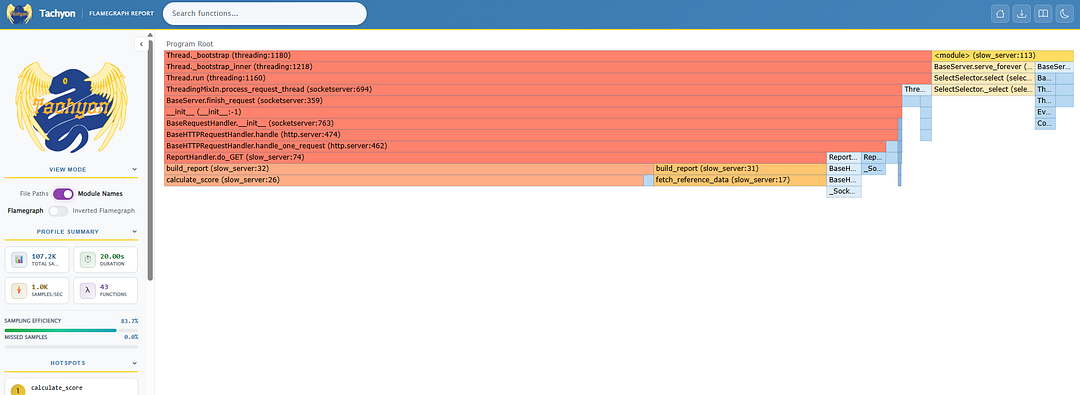Click the BaseHTTPRequestHandler.handle_one_request frame
The width and height of the screenshot is (1080, 395).
click(525, 146)
